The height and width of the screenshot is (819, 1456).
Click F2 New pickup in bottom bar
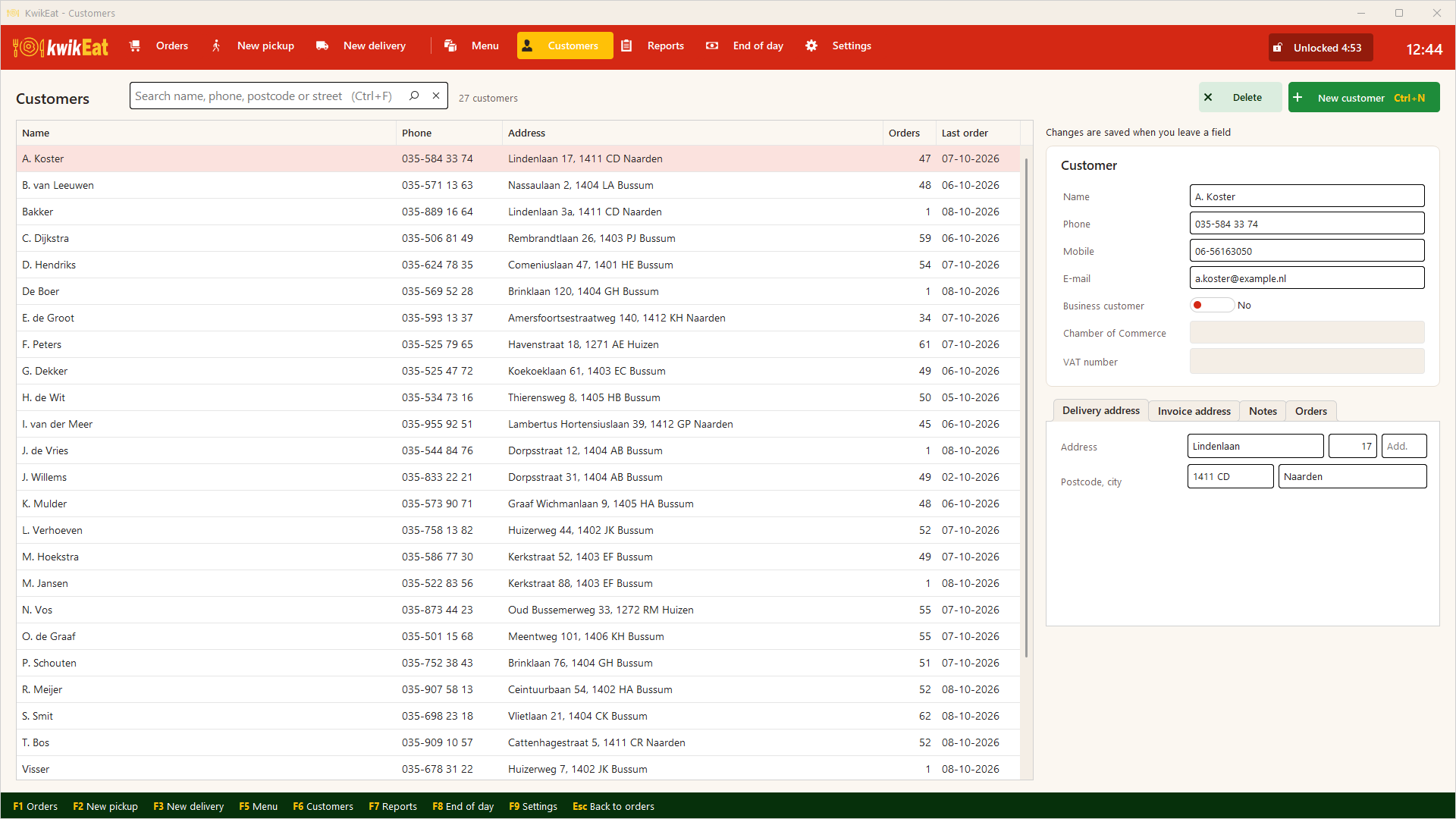coord(105,806)
